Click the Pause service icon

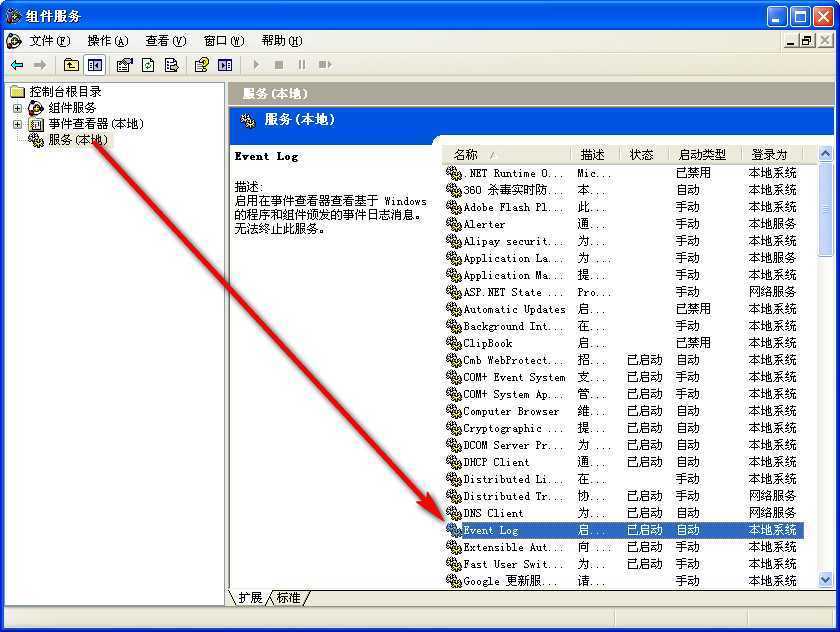click(302, 65)
